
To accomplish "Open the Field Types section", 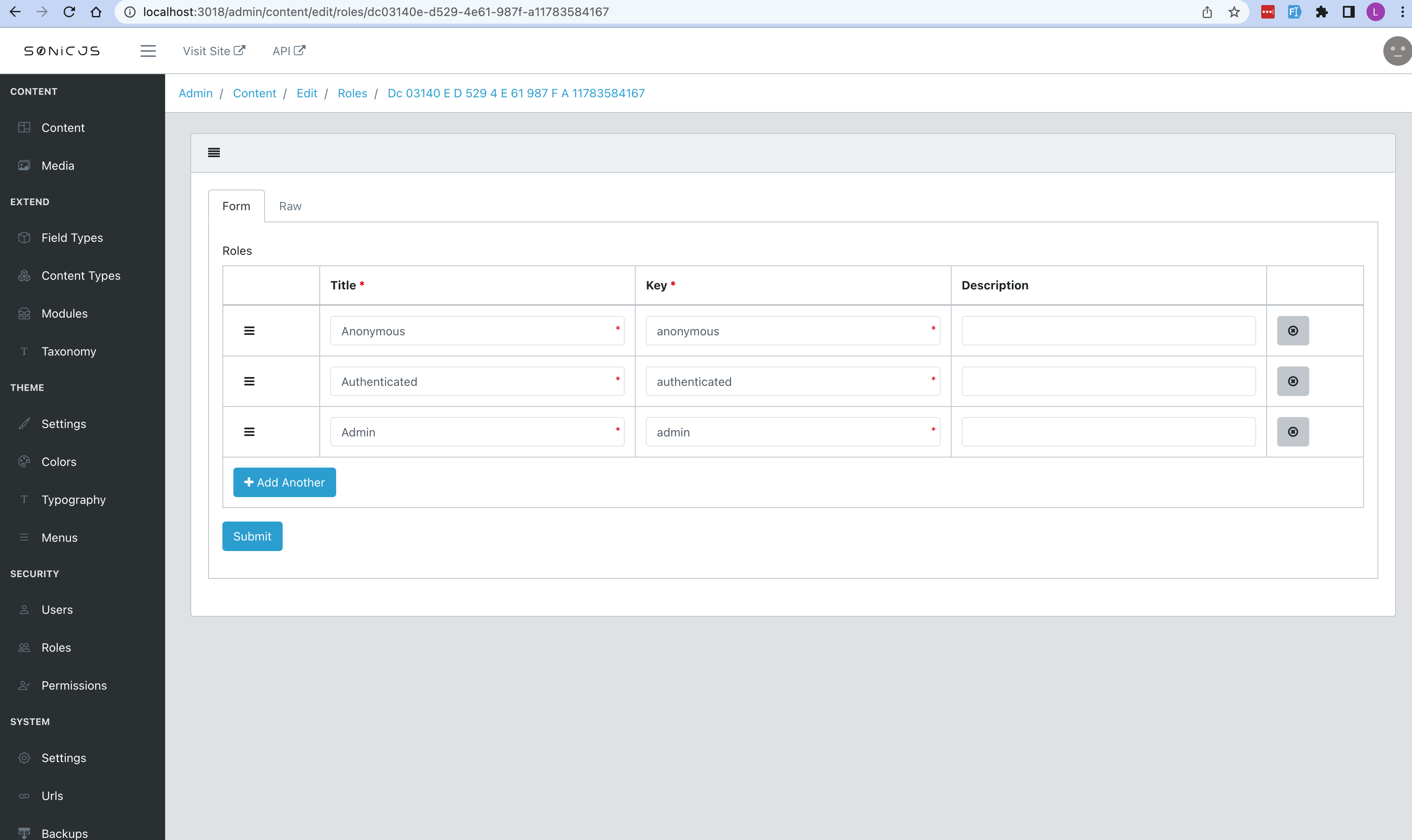I will coord(71,238).
